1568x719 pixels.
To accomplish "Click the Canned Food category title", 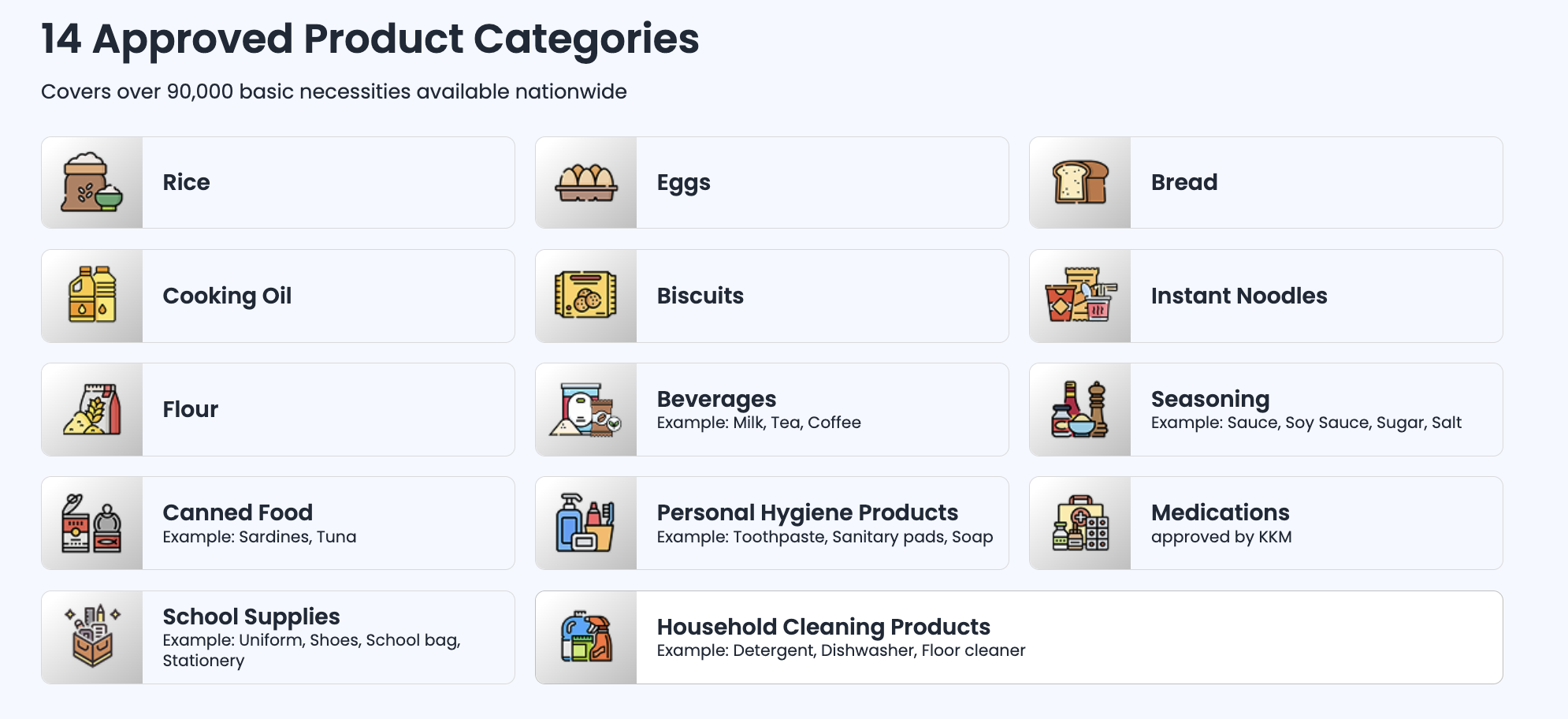I will [238, 512].
